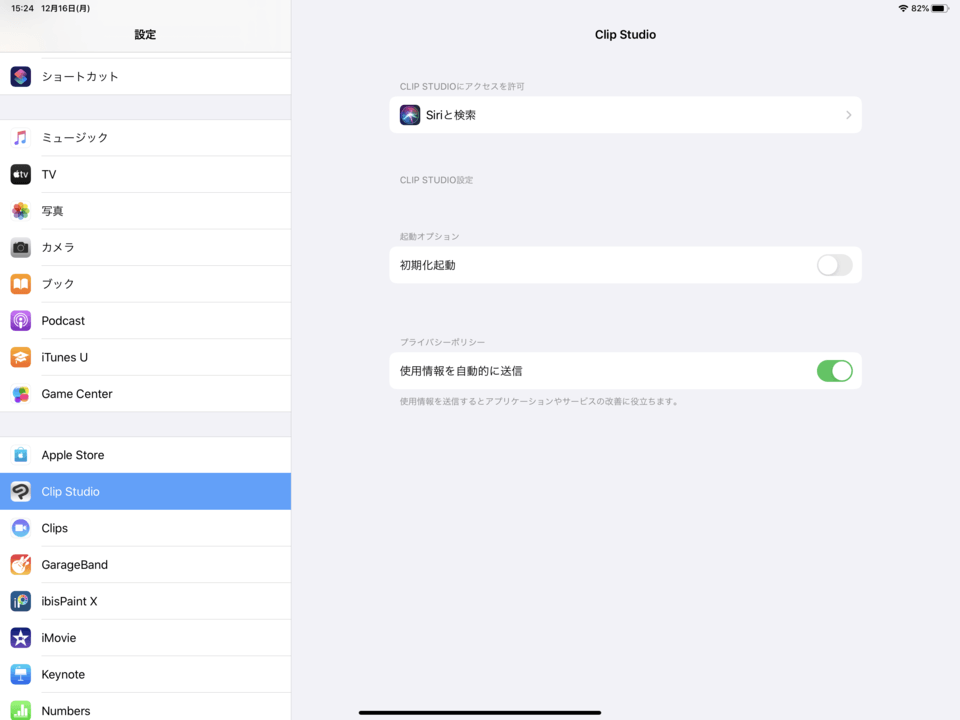The width and height of the screenshot is (960, 720).
Task: Tap the Siri icon in Clip Studio settings
Action: (x=410, y=115)
